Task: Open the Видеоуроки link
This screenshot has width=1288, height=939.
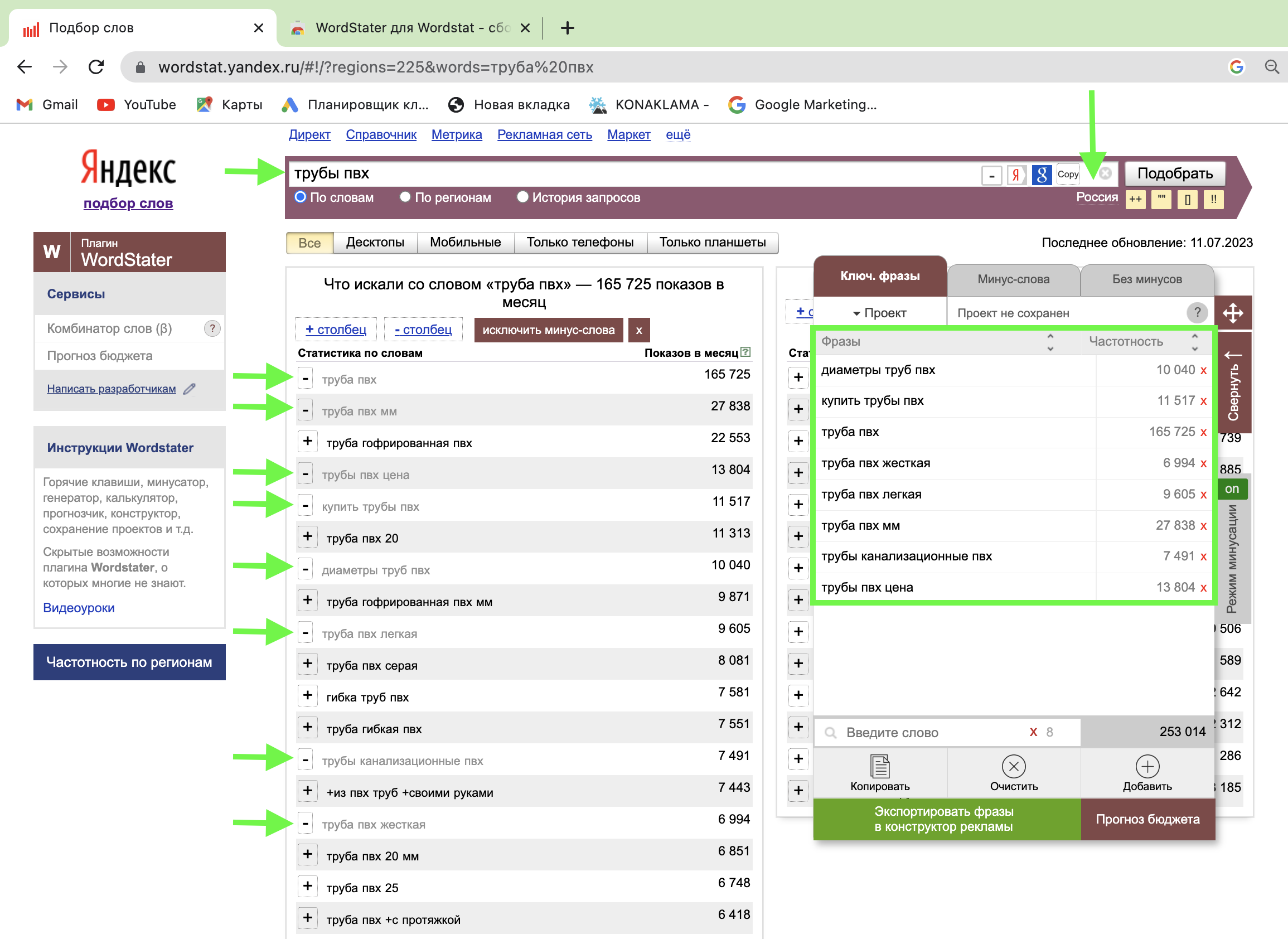Action: [x=79, y=608]
